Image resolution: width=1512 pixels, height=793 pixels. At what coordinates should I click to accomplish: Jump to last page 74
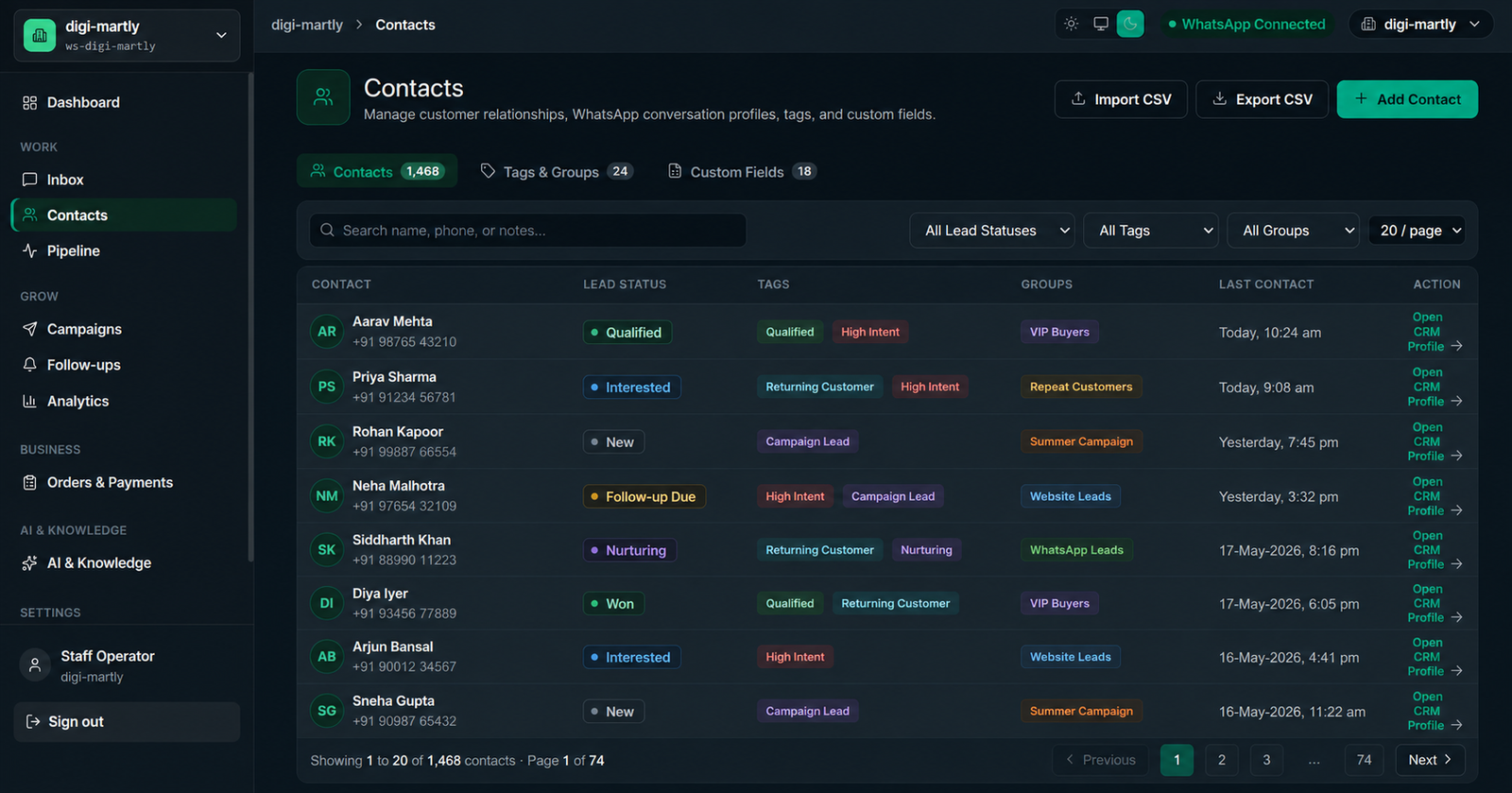(1364, 760)
